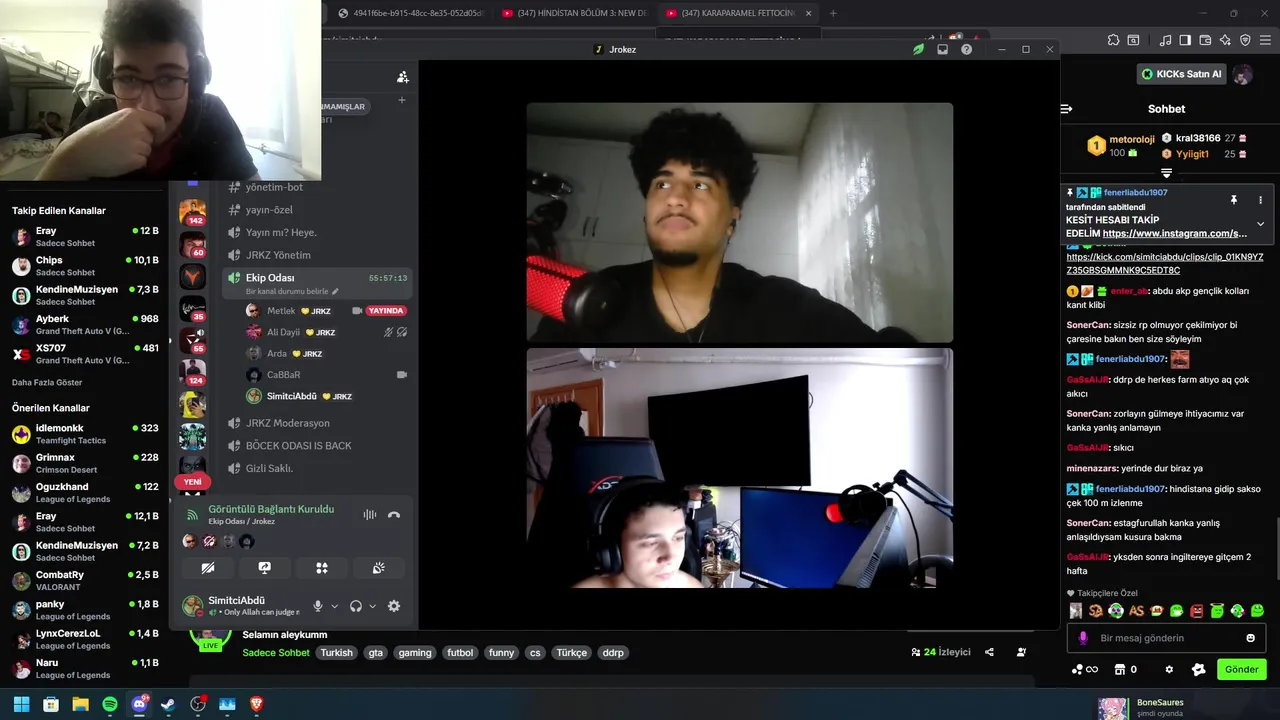Viewport: 1280px width, 720px height.
Task: Edit channel status 'Bir kanal durumu belirle'
Action: [292, 292]
